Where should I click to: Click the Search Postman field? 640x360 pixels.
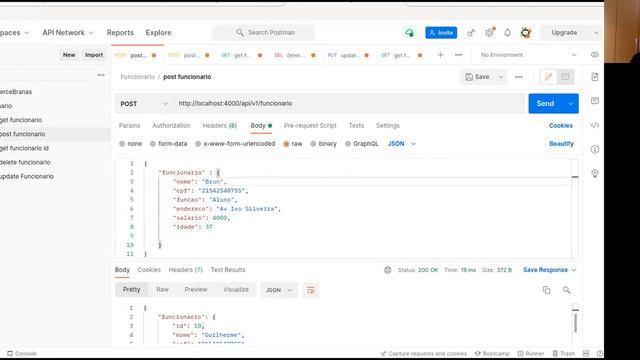[263, 33]
